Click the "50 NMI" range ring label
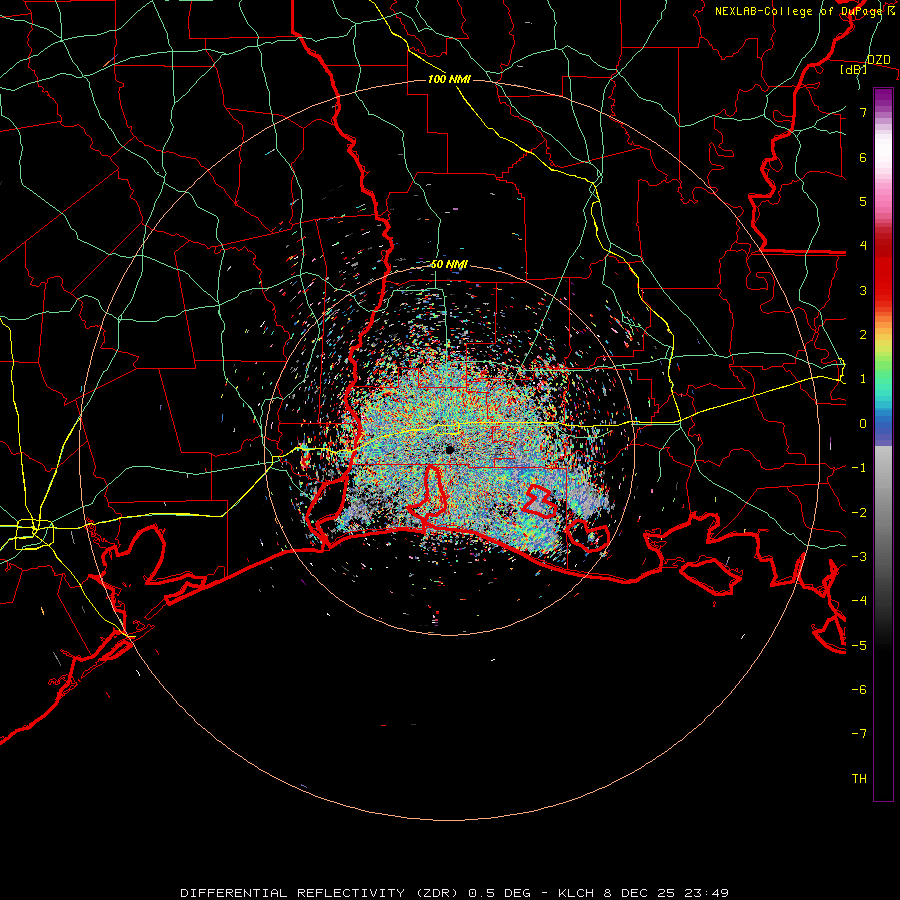The image size is (900, 900). coord(449,264)
